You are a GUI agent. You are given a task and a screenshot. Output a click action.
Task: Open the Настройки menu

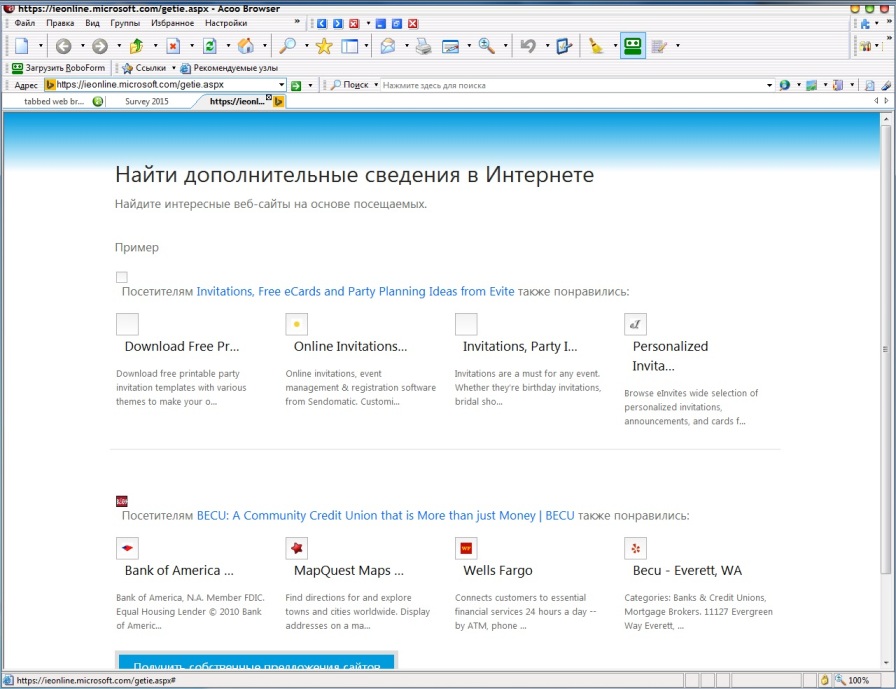226,23
